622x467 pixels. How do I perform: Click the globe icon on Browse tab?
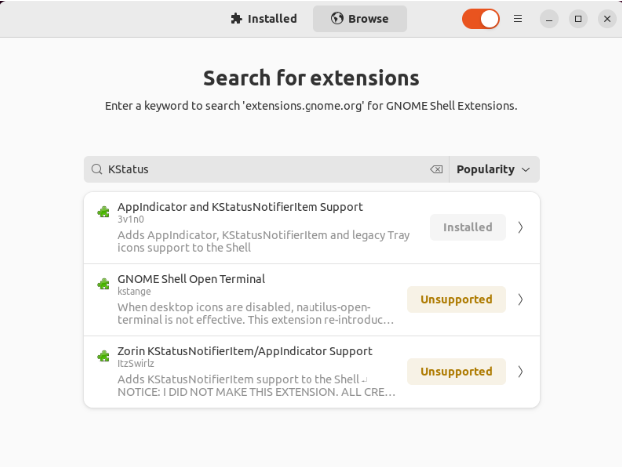coord(337,19)
